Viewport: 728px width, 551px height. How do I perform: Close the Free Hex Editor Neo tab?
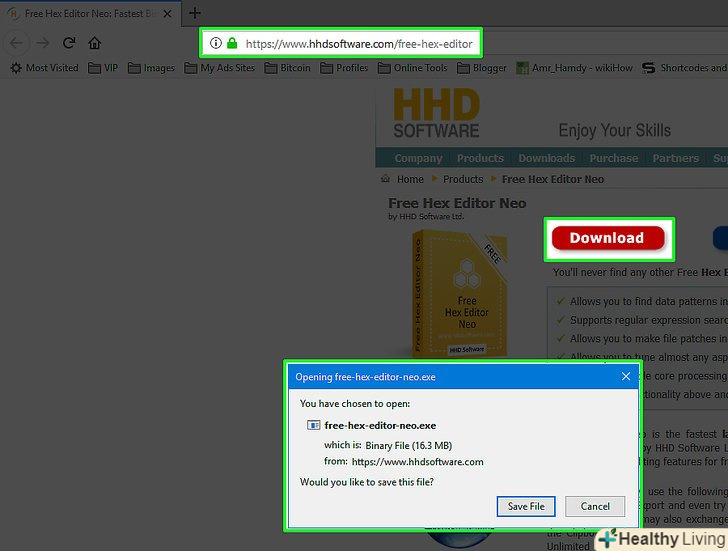point(168,14)
